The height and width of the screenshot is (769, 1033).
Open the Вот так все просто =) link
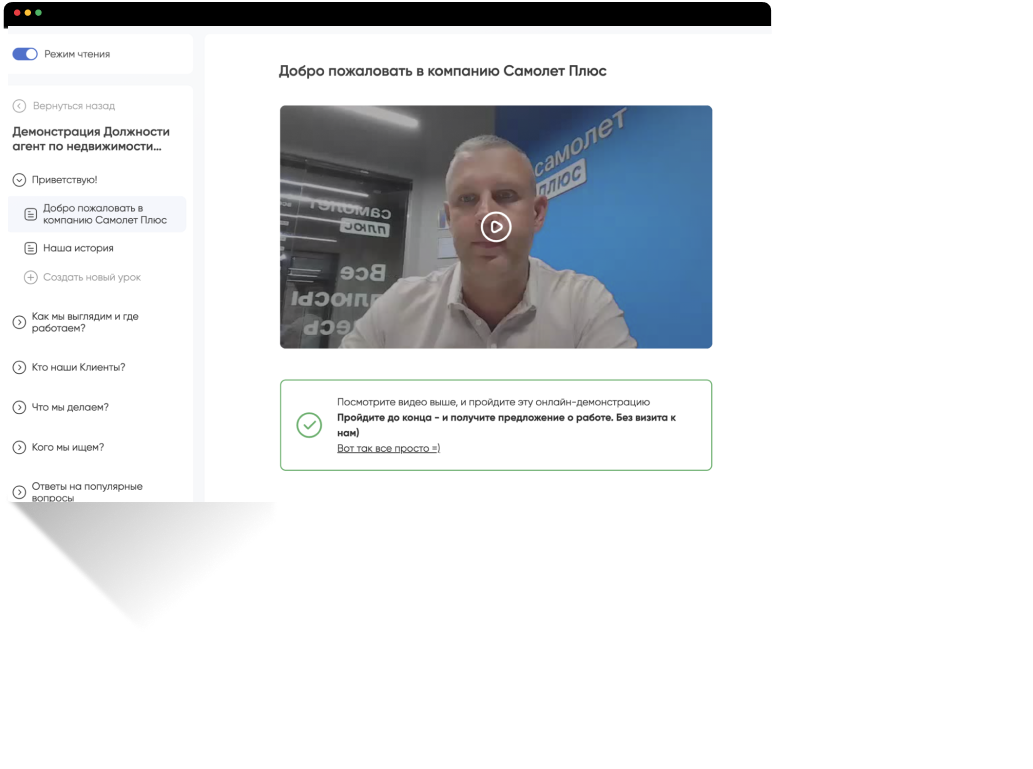389,449
